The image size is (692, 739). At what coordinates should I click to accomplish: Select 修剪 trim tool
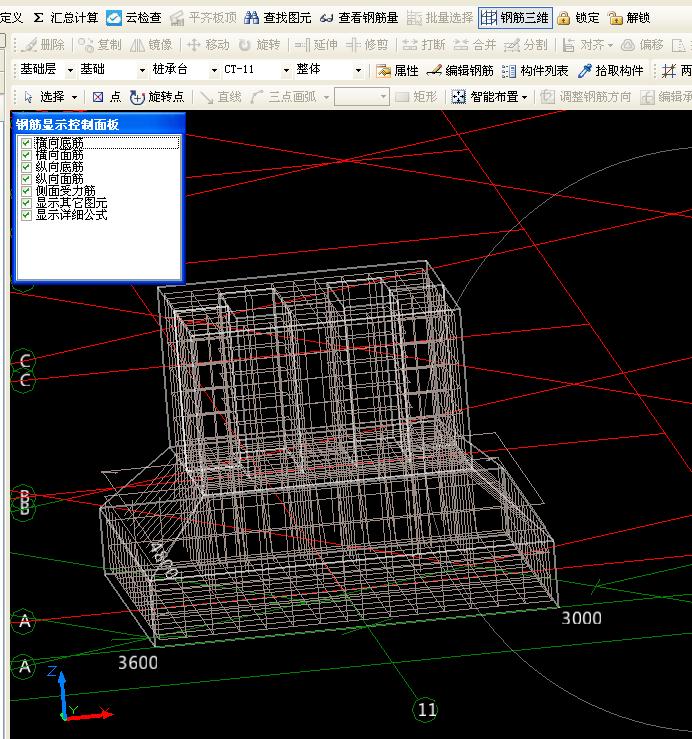click(x=367, y=45)
